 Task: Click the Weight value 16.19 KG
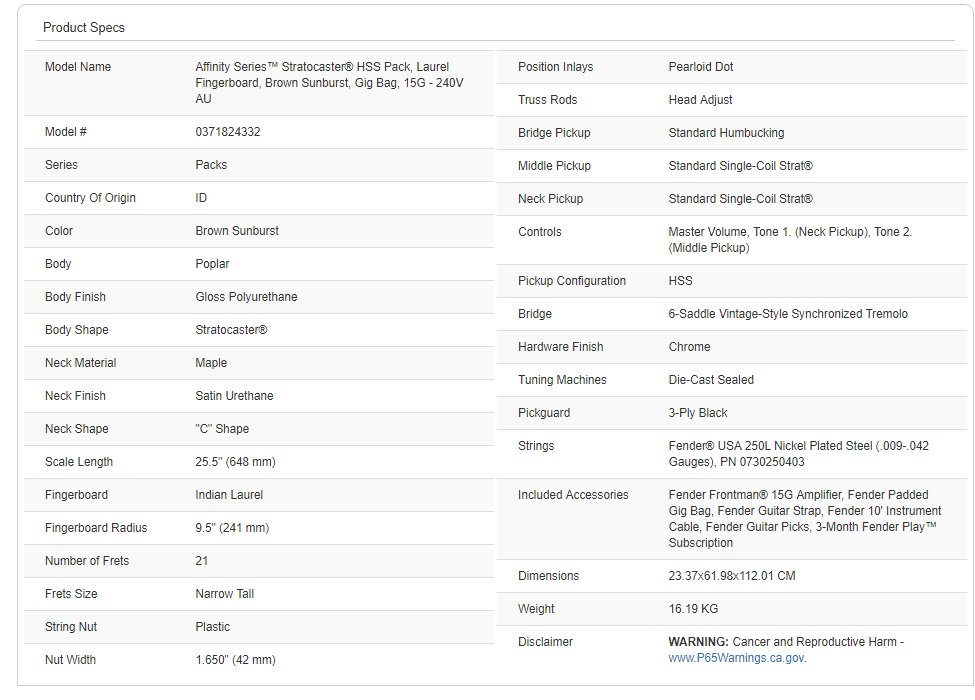coord(693,609)
